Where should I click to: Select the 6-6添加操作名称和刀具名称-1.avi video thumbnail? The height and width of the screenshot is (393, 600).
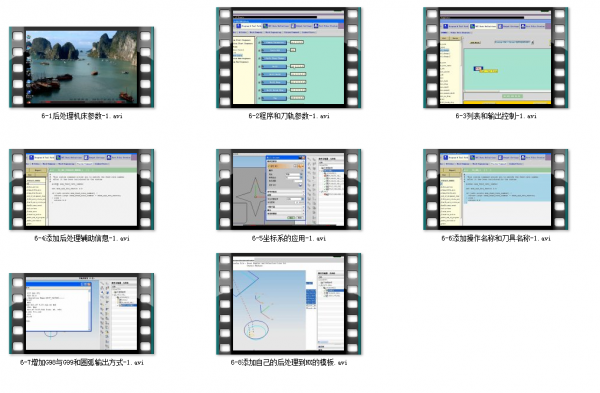pos(496,190)
